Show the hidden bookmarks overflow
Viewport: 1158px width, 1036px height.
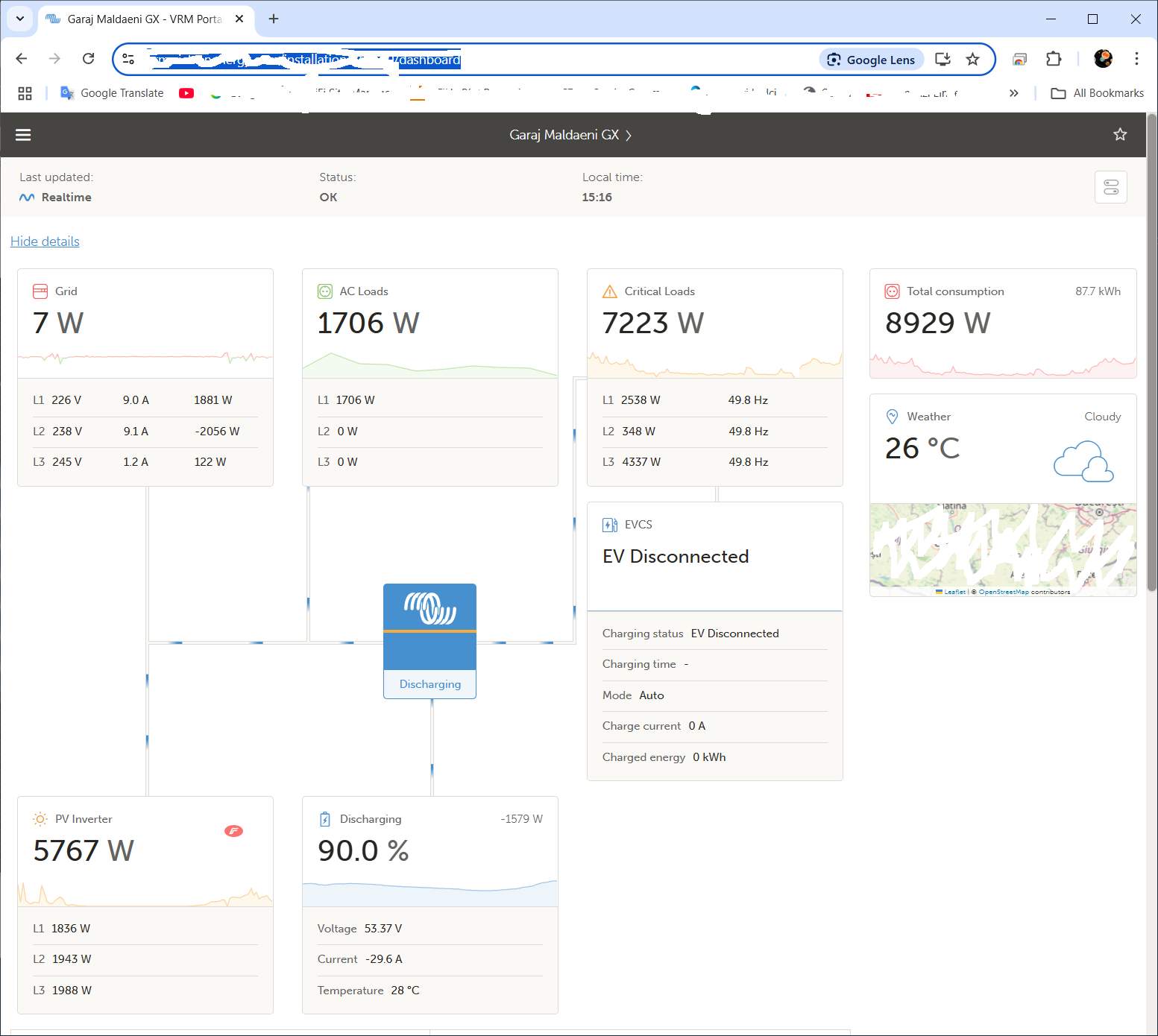click(1013, 93)
